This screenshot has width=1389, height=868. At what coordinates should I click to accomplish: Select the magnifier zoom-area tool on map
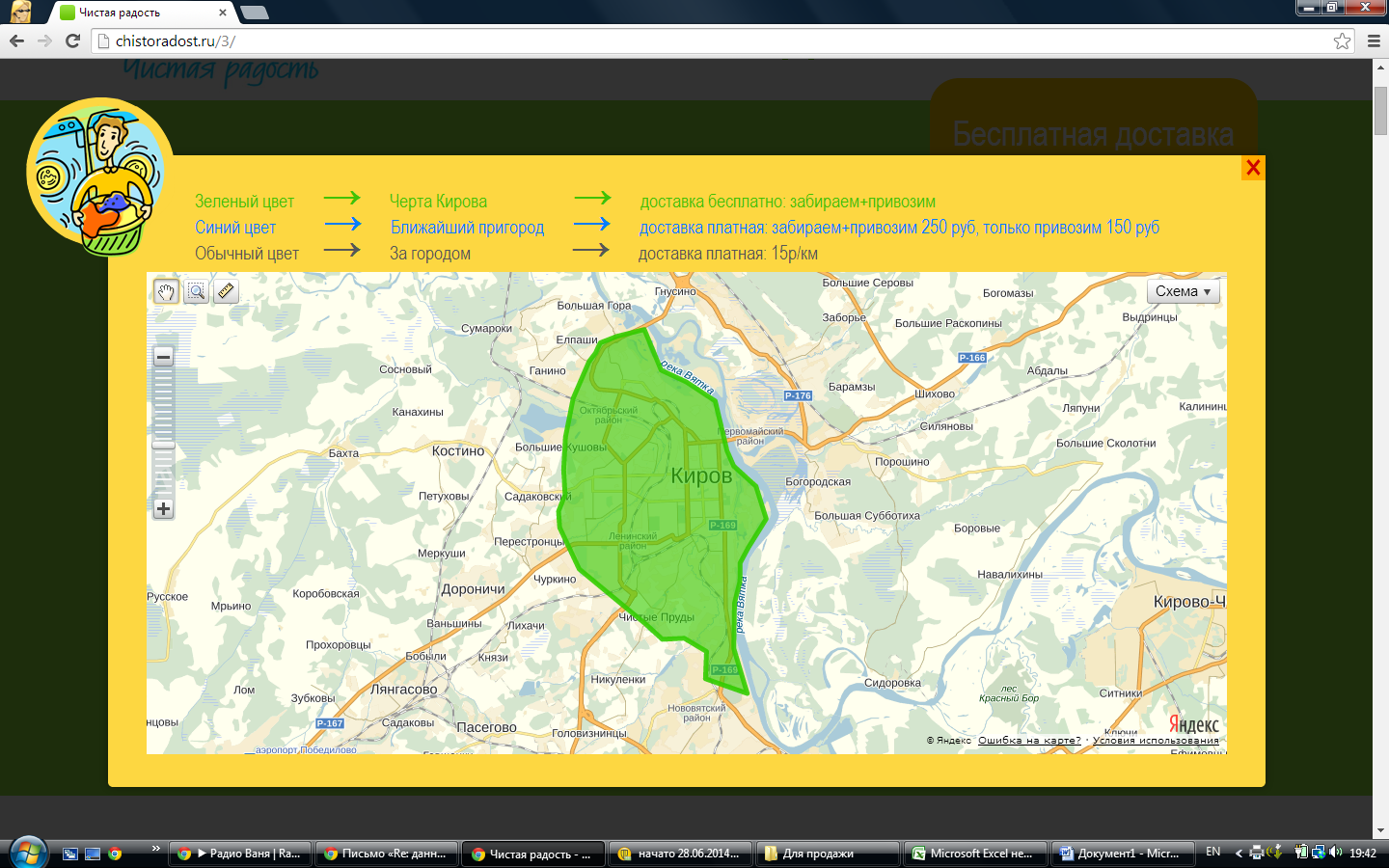[x=196, y=291]
